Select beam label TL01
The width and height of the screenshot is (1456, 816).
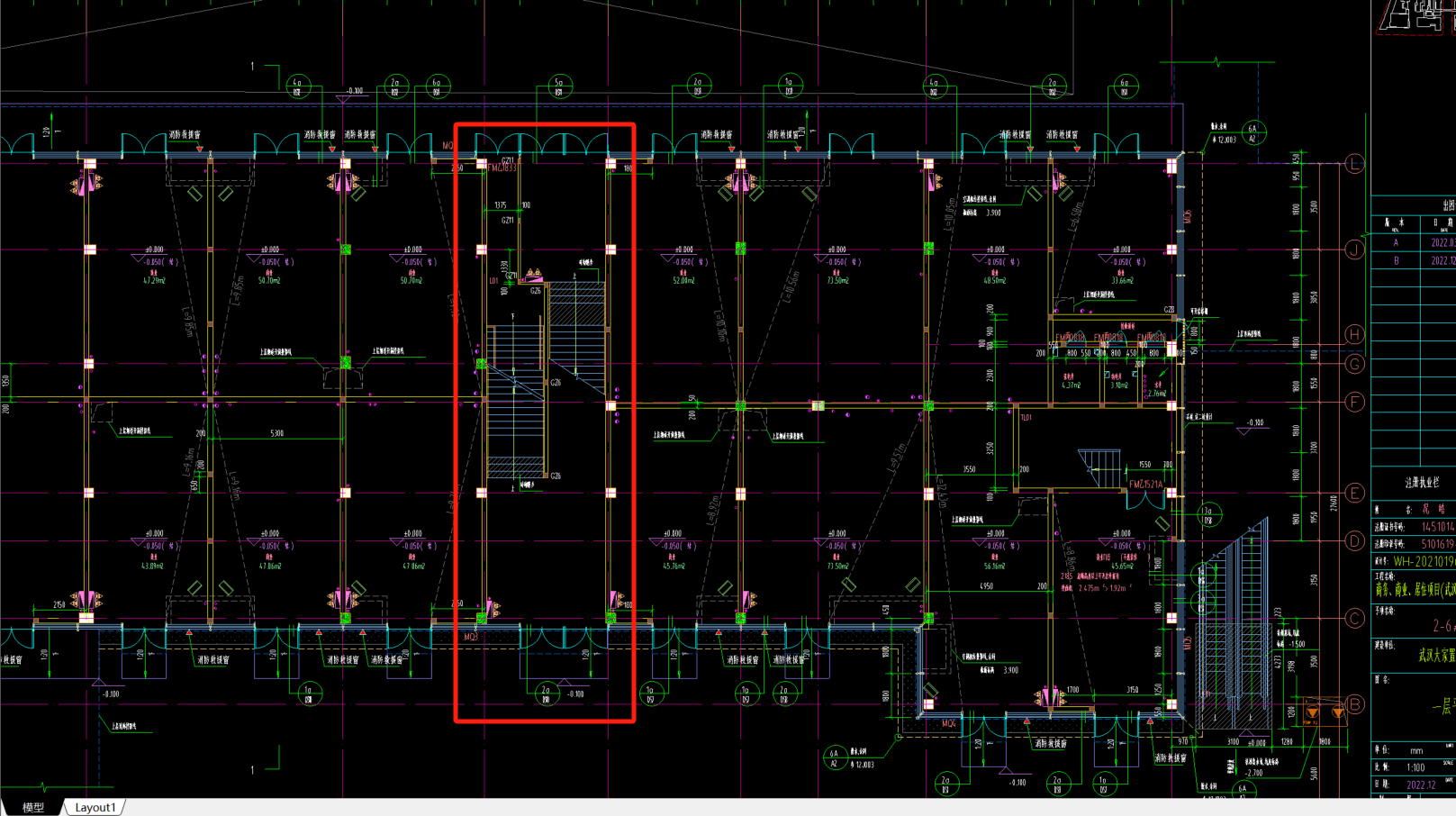pyautogui.click(x=1026, y=418)
